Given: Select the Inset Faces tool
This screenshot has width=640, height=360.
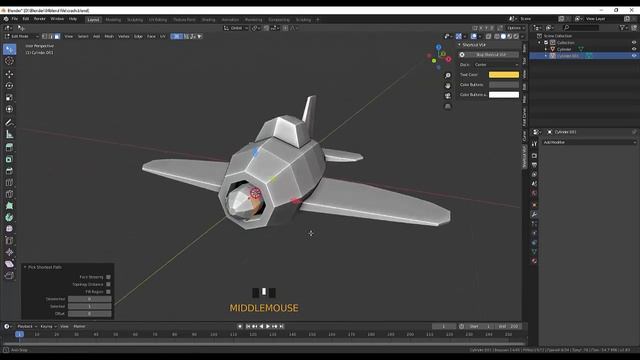Looking at the screenshot, I should pos(9,159).
